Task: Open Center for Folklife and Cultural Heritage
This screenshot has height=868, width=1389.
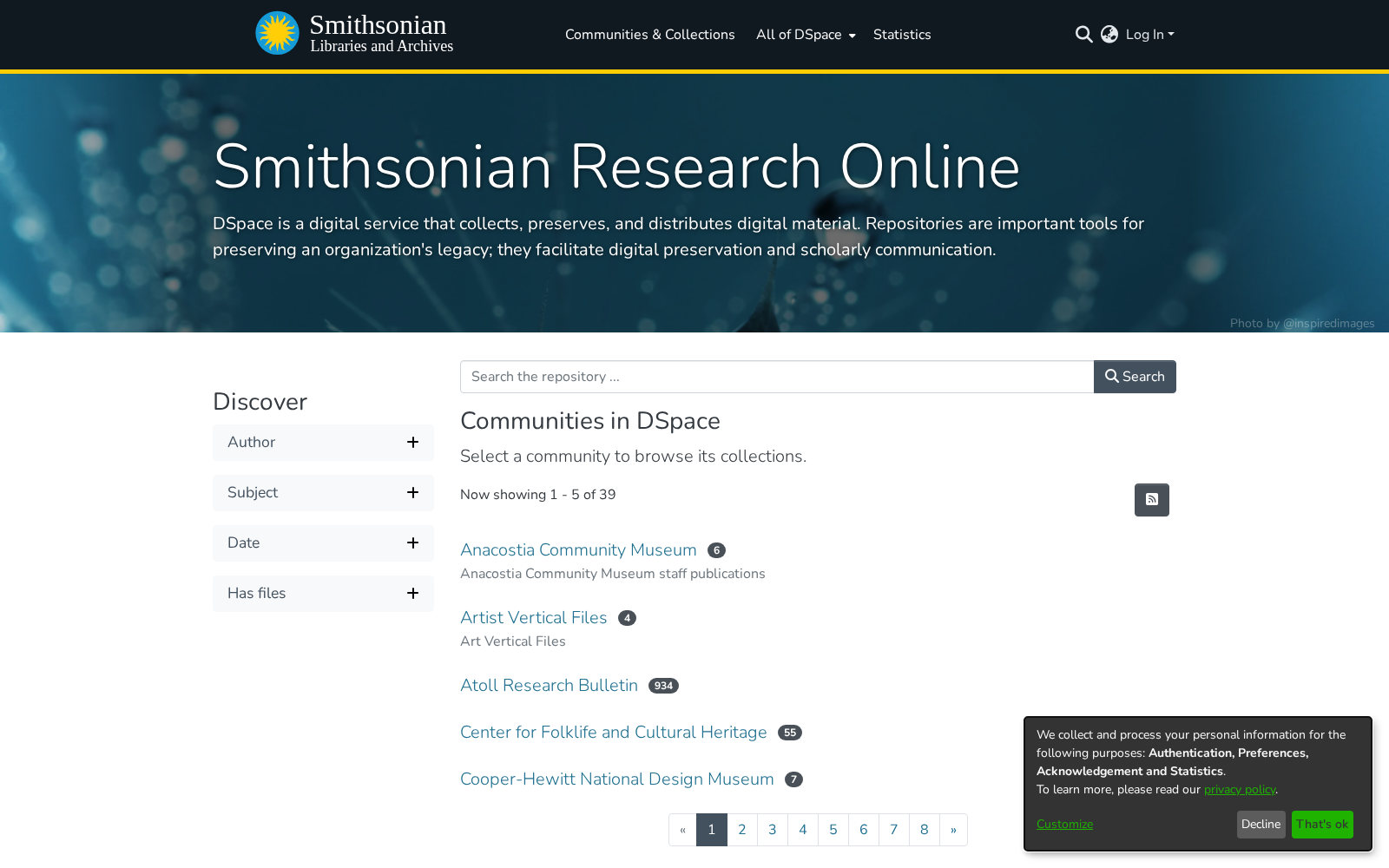Action: click(614, 733)
